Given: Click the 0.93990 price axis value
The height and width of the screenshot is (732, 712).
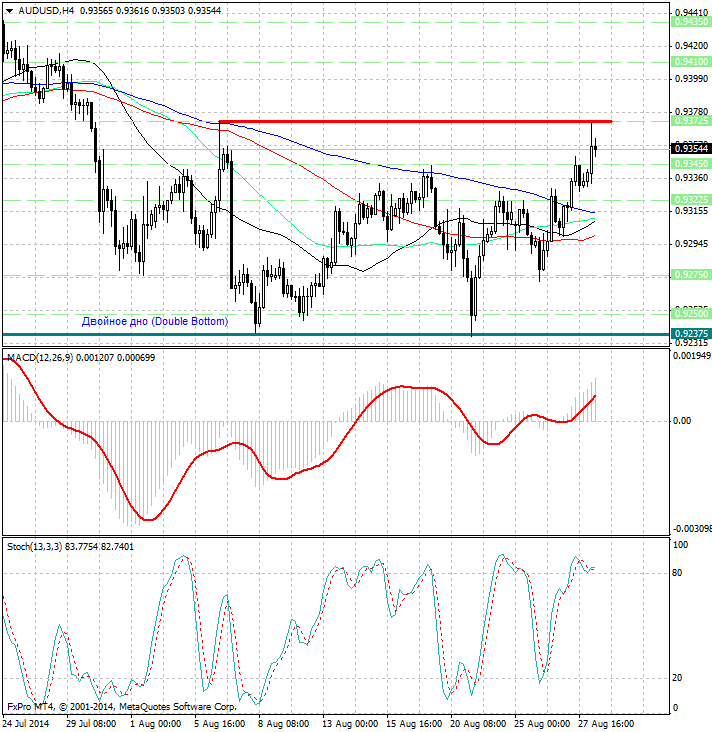Looking at the screenshot, I should 691,79.
